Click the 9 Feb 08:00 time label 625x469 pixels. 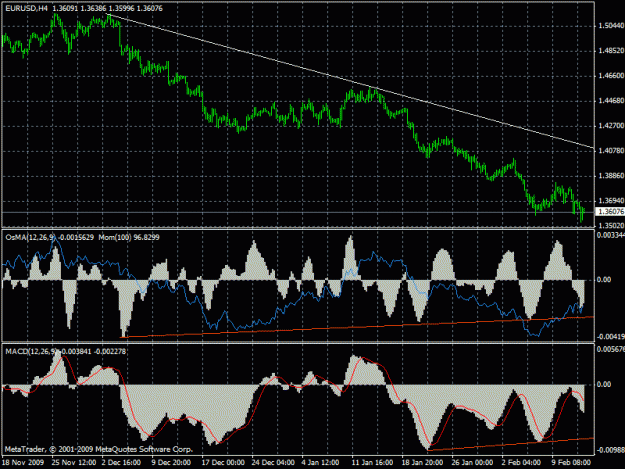(x=571, y=462)
